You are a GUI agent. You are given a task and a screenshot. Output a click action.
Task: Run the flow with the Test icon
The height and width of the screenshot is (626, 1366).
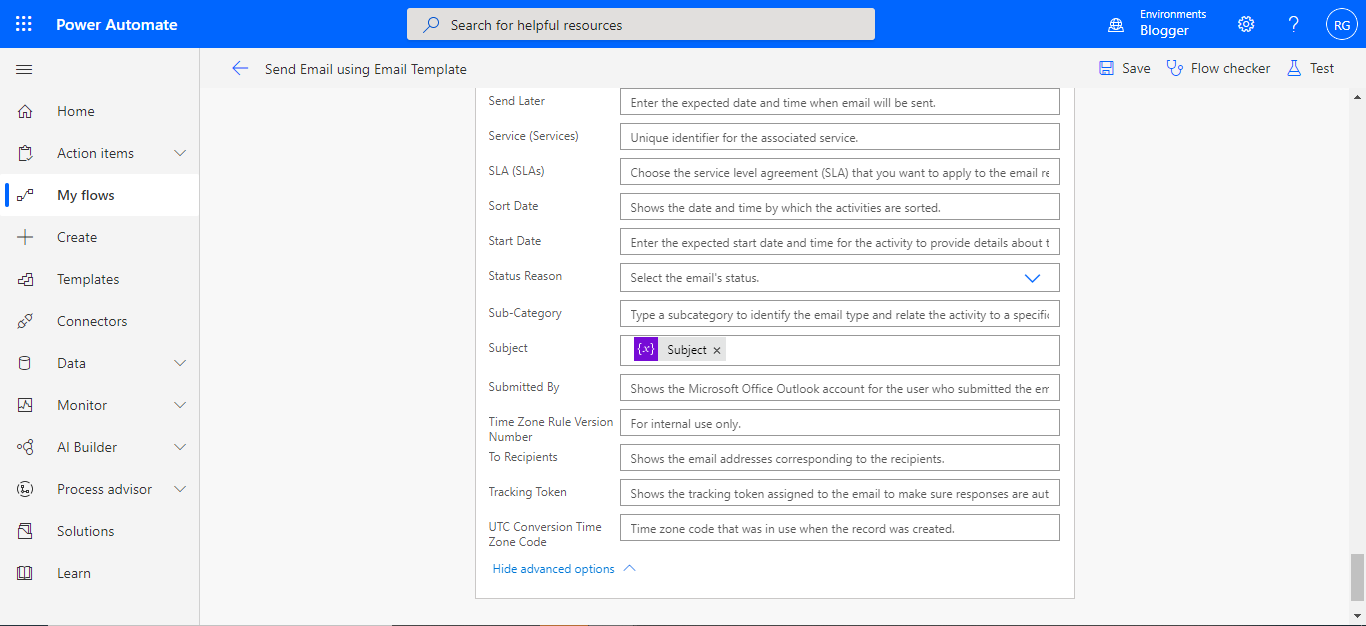click(x=1309, y=67)
